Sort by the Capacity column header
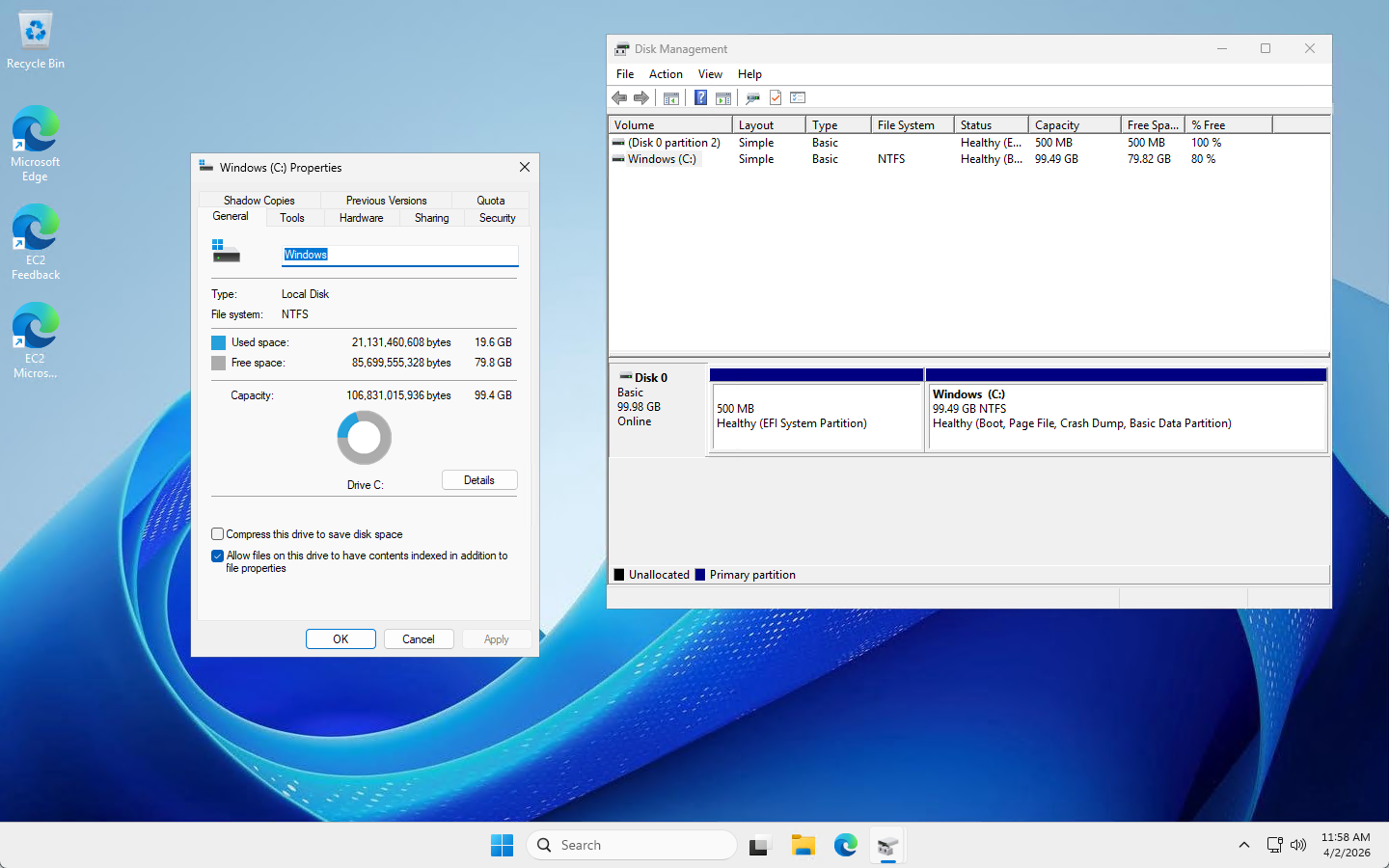The width and height of the screenshot is (1389, 868). (x=1075, y=125)
